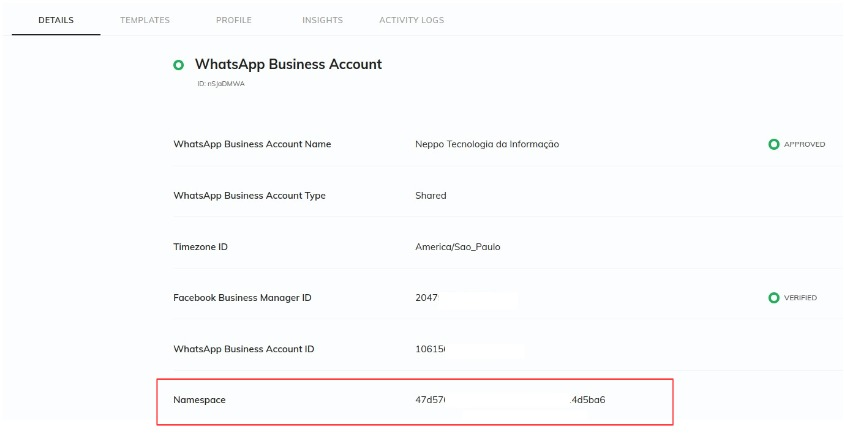Click the WhatsApp Business Account heading

(x=289, y=64)
